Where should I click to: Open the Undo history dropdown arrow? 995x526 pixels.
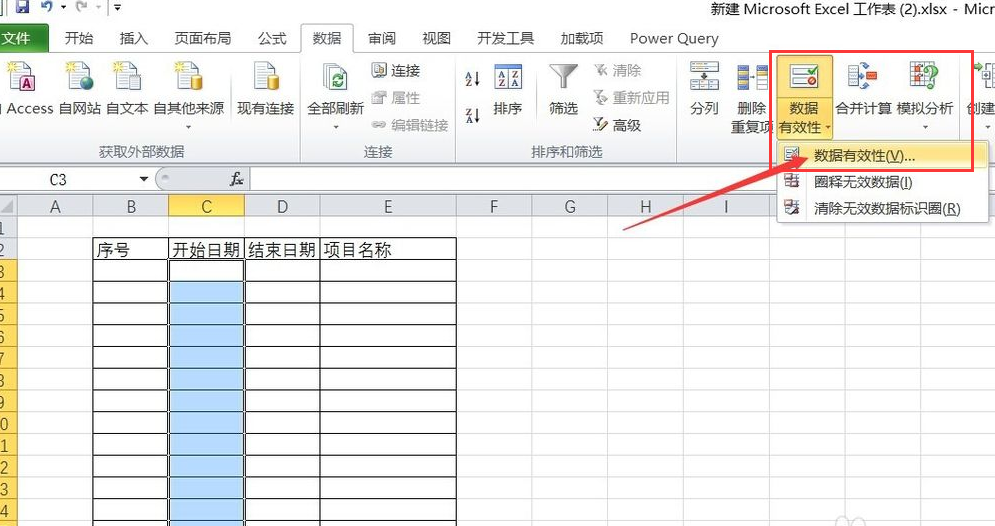click(x=63, y=8)
